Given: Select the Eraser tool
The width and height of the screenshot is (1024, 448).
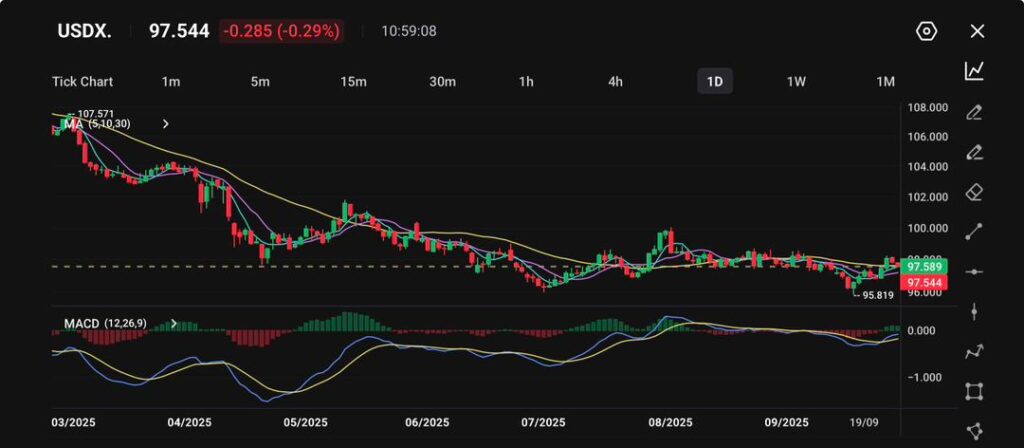Looking at the screenshot, I should (x=974, y=192).
